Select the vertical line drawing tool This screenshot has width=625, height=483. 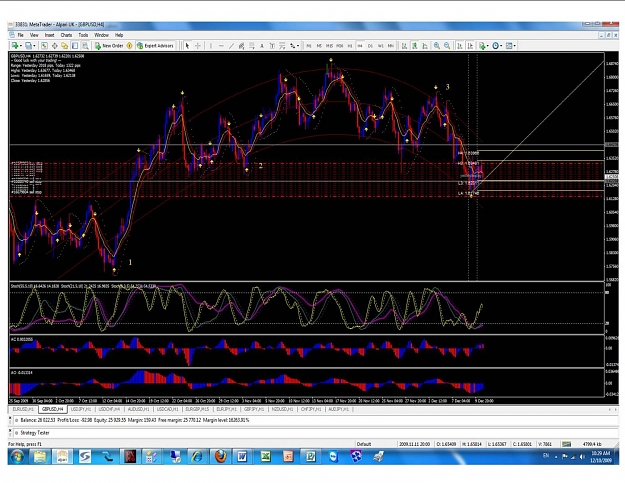click(x=210, y=46)
